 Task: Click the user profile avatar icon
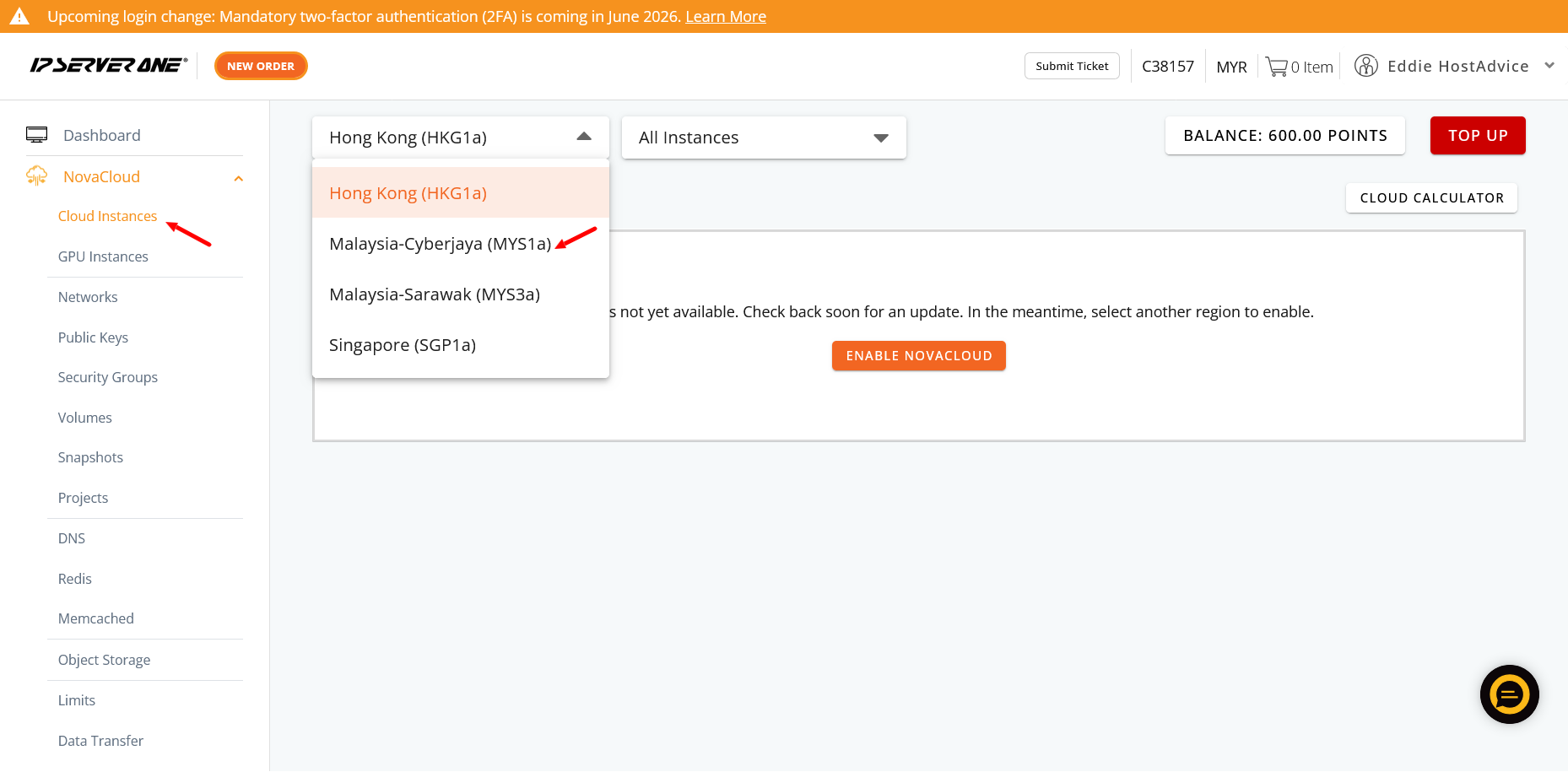pos(1365,66)
